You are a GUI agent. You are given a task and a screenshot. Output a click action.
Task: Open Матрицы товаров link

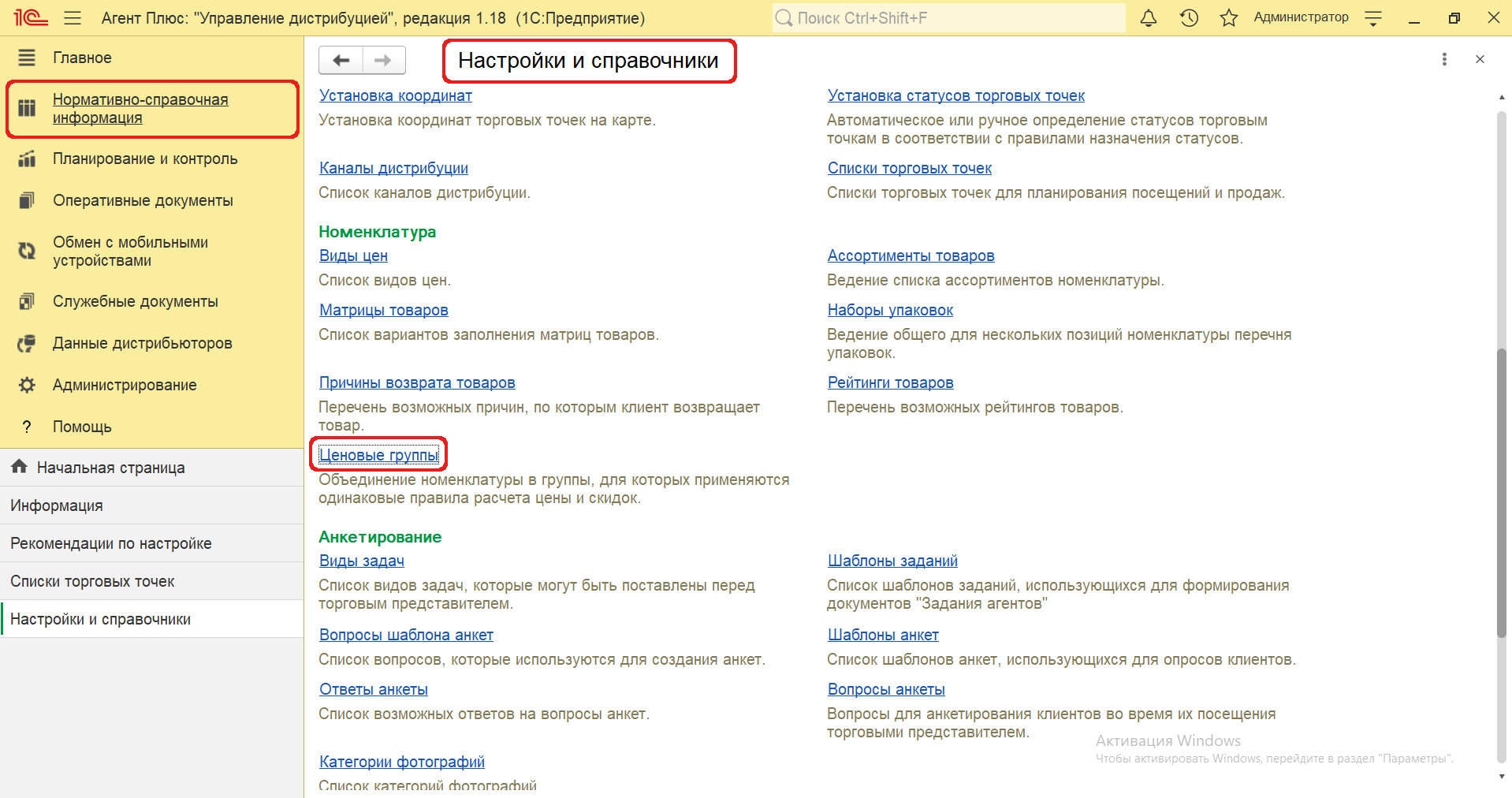tap(384, 310)
